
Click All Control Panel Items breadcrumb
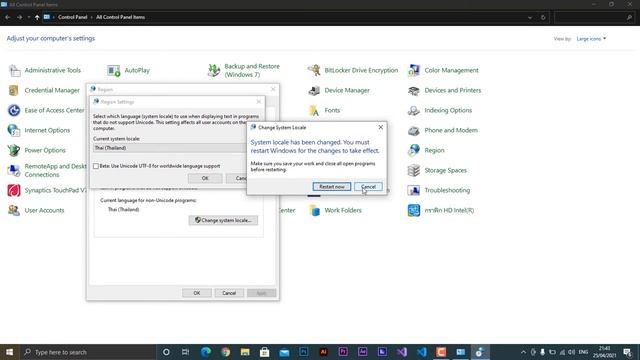(x=120, y=17)
